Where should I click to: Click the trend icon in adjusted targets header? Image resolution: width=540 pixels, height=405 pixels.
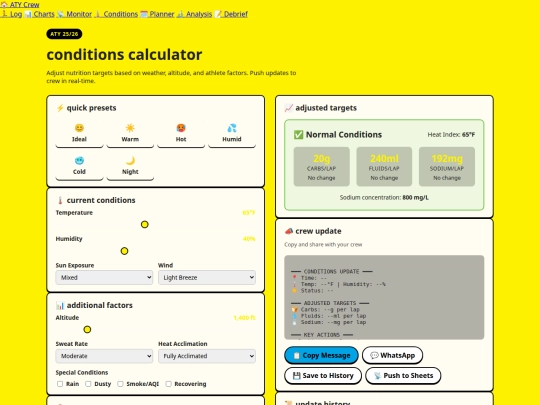[289, 108]
